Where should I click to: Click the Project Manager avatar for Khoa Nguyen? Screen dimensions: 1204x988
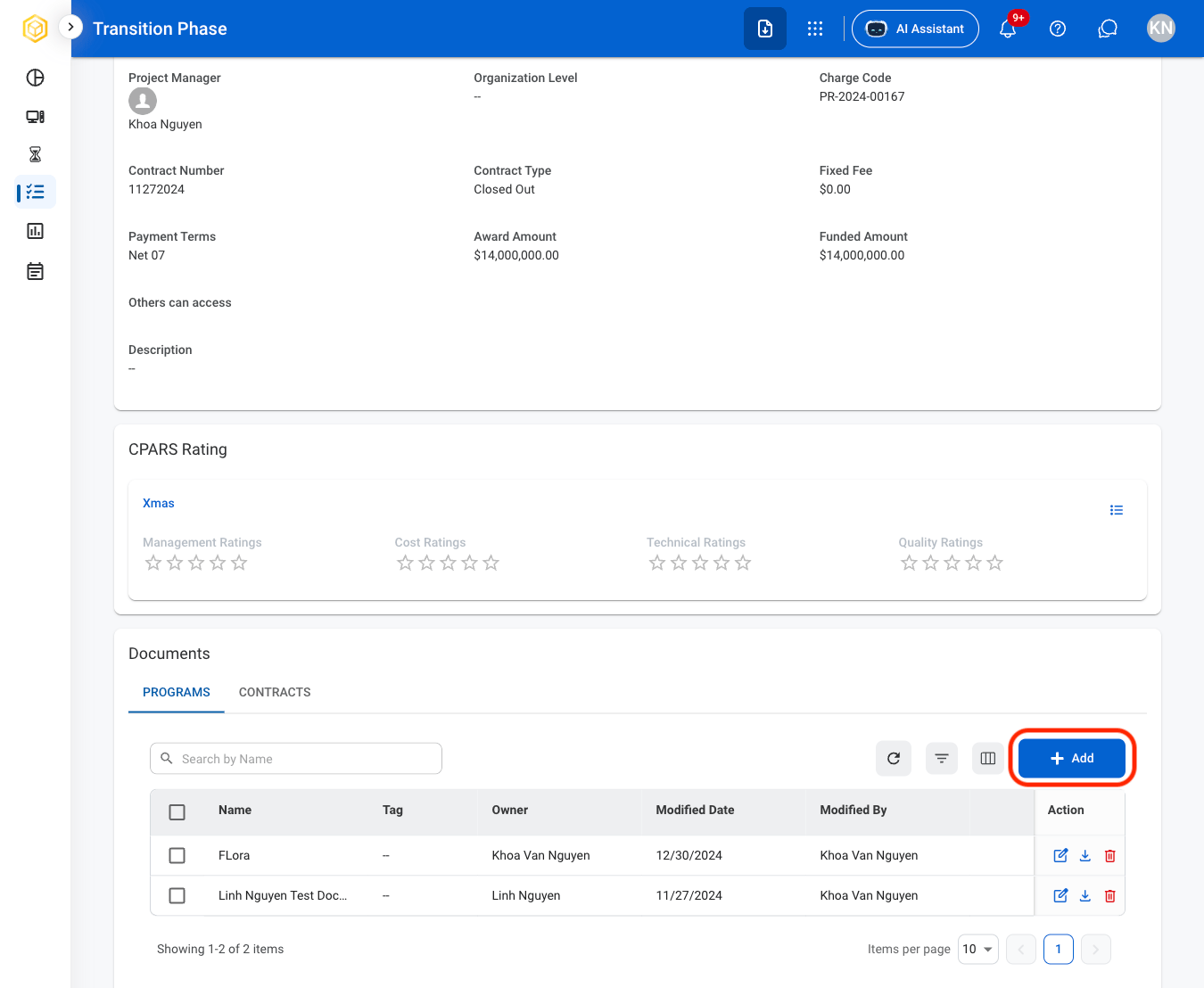[143, 101]
